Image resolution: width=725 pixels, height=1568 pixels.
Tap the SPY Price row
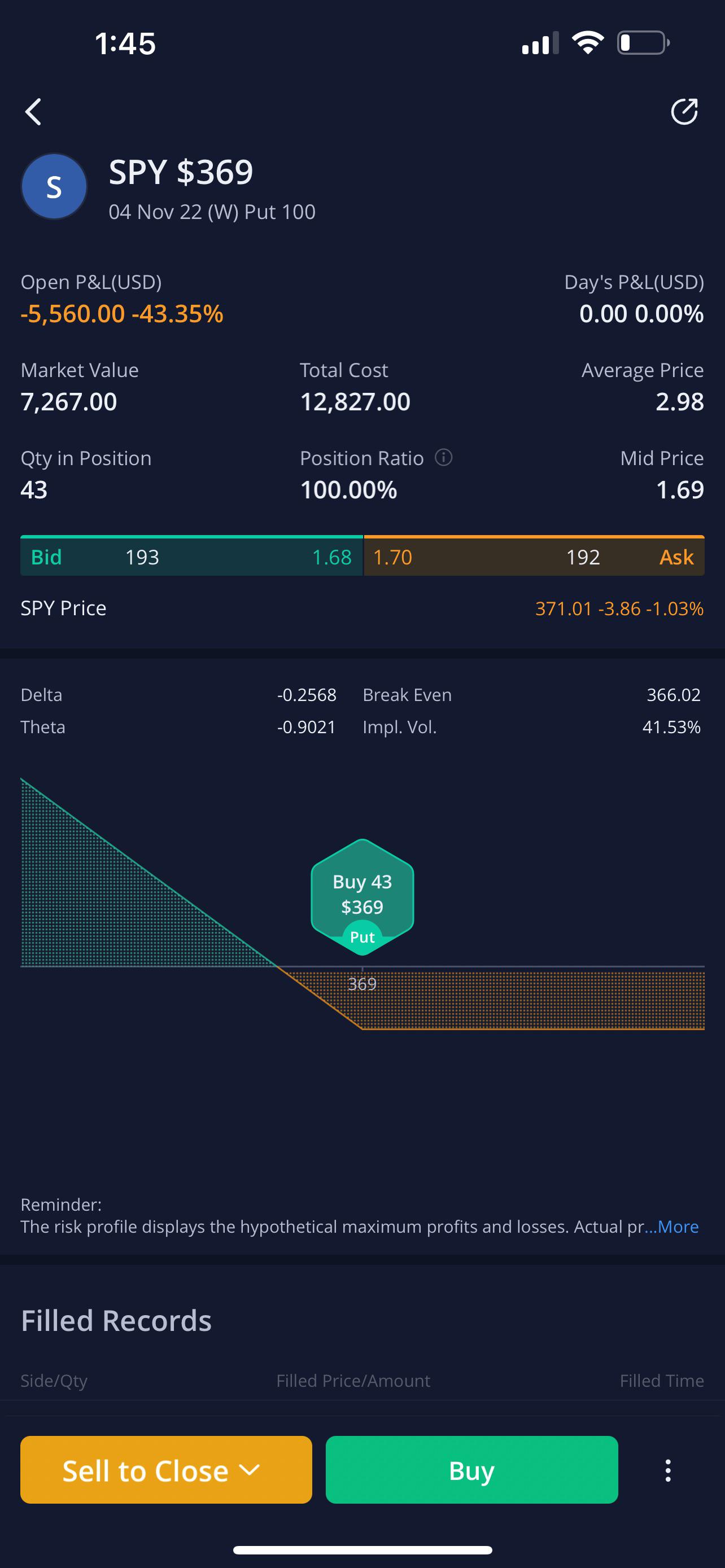pos(362,608)
